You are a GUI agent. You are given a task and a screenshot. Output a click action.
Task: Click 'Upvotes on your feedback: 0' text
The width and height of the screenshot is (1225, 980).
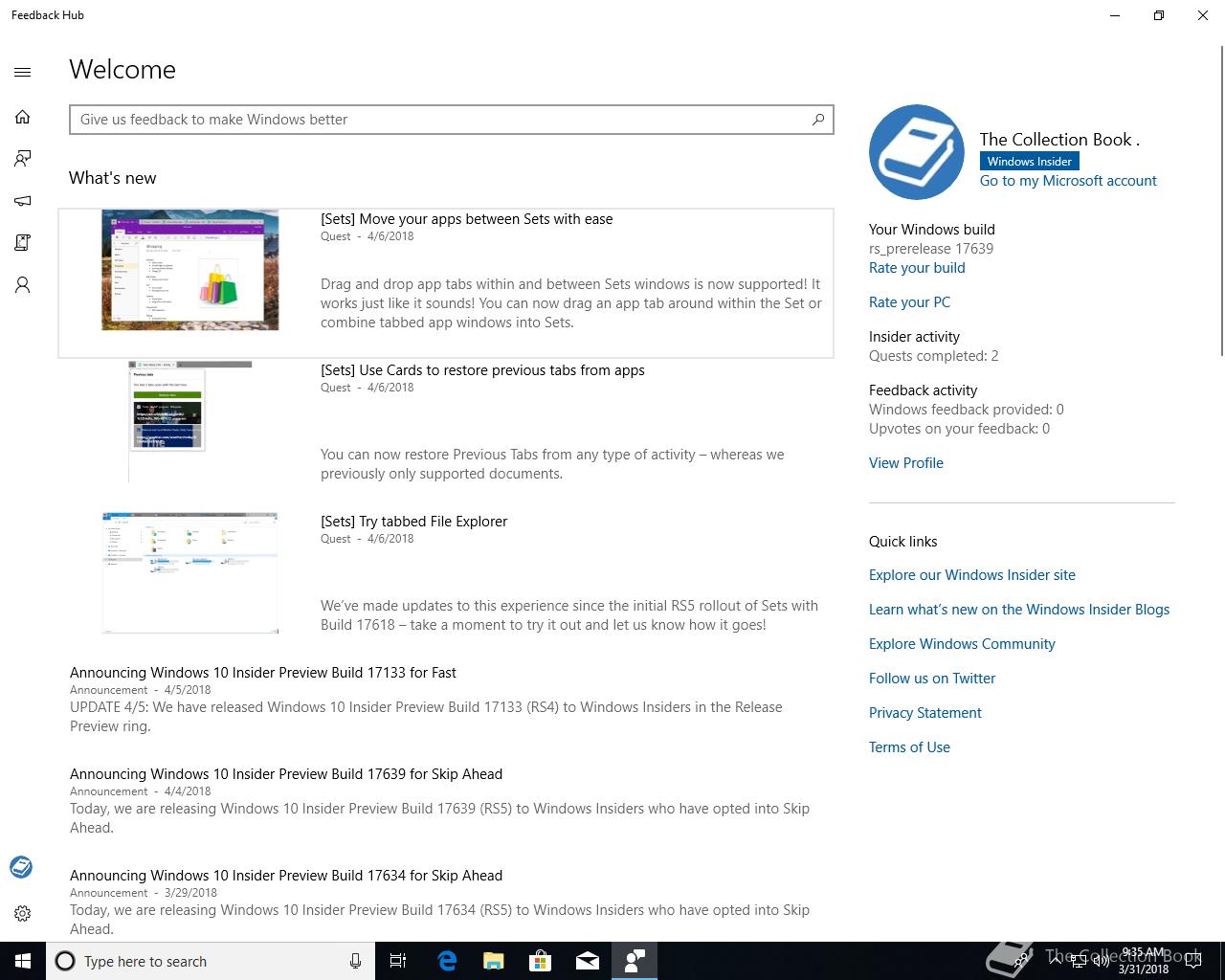tap(959, 429)
